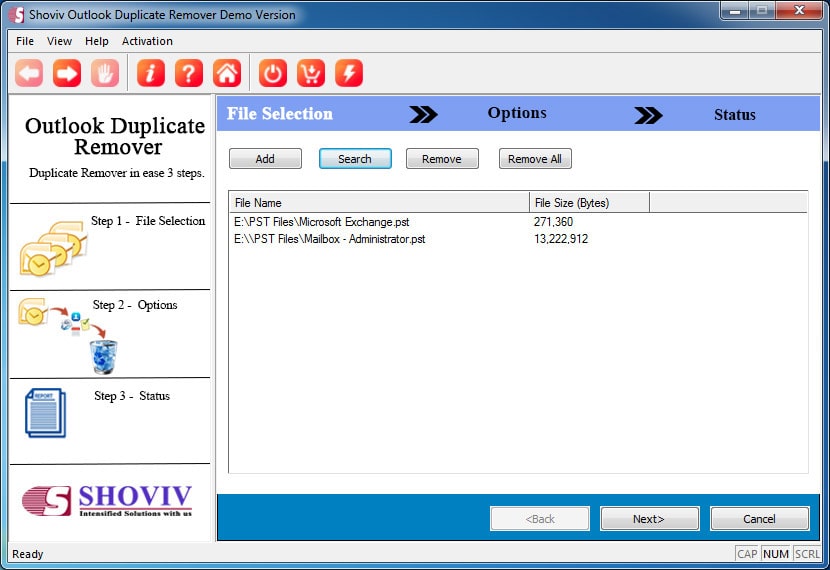
Task: Sort by the File Name column header
Action: 379,203
